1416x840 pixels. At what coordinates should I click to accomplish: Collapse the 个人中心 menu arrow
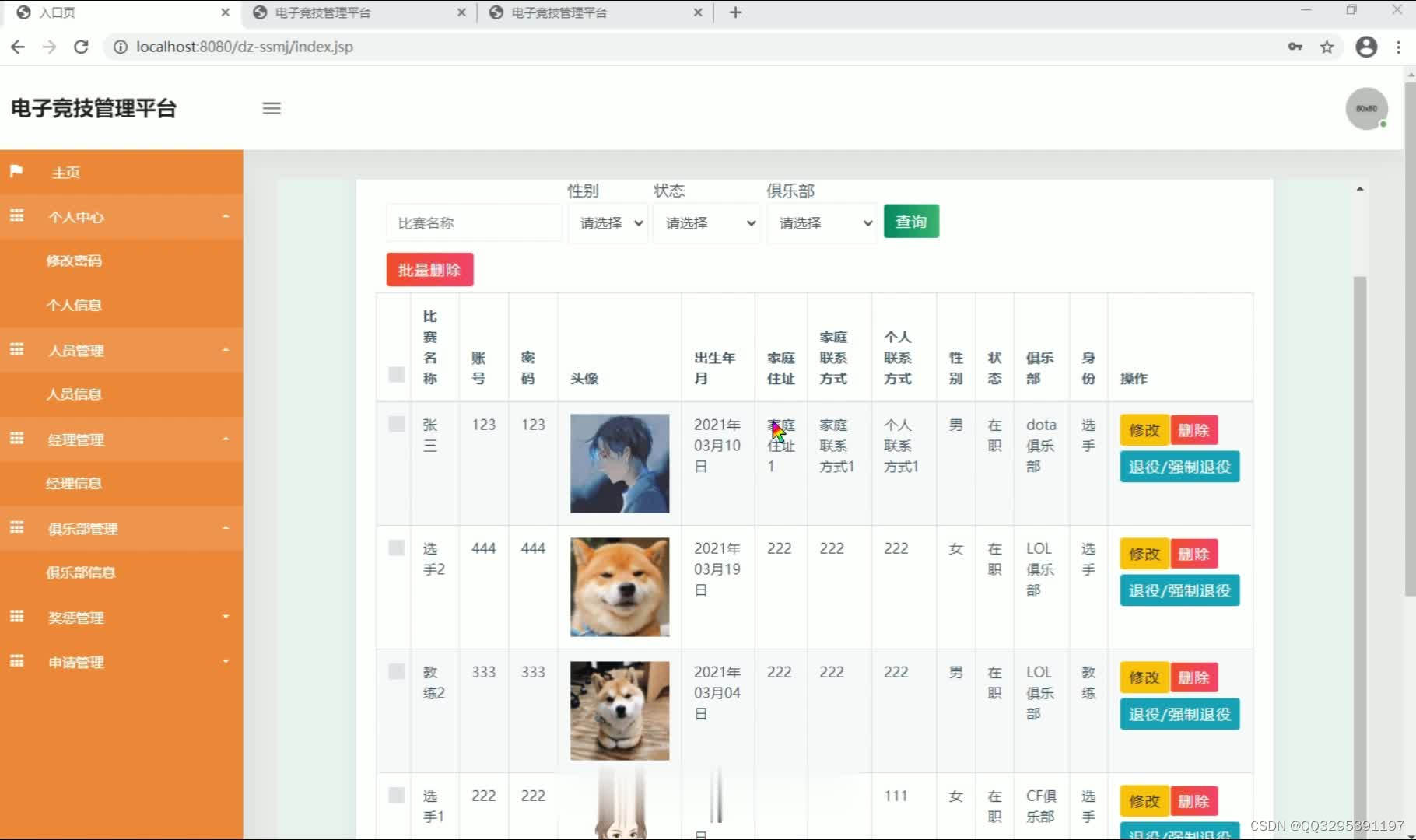pyautogui.click(x=226, y=216)
